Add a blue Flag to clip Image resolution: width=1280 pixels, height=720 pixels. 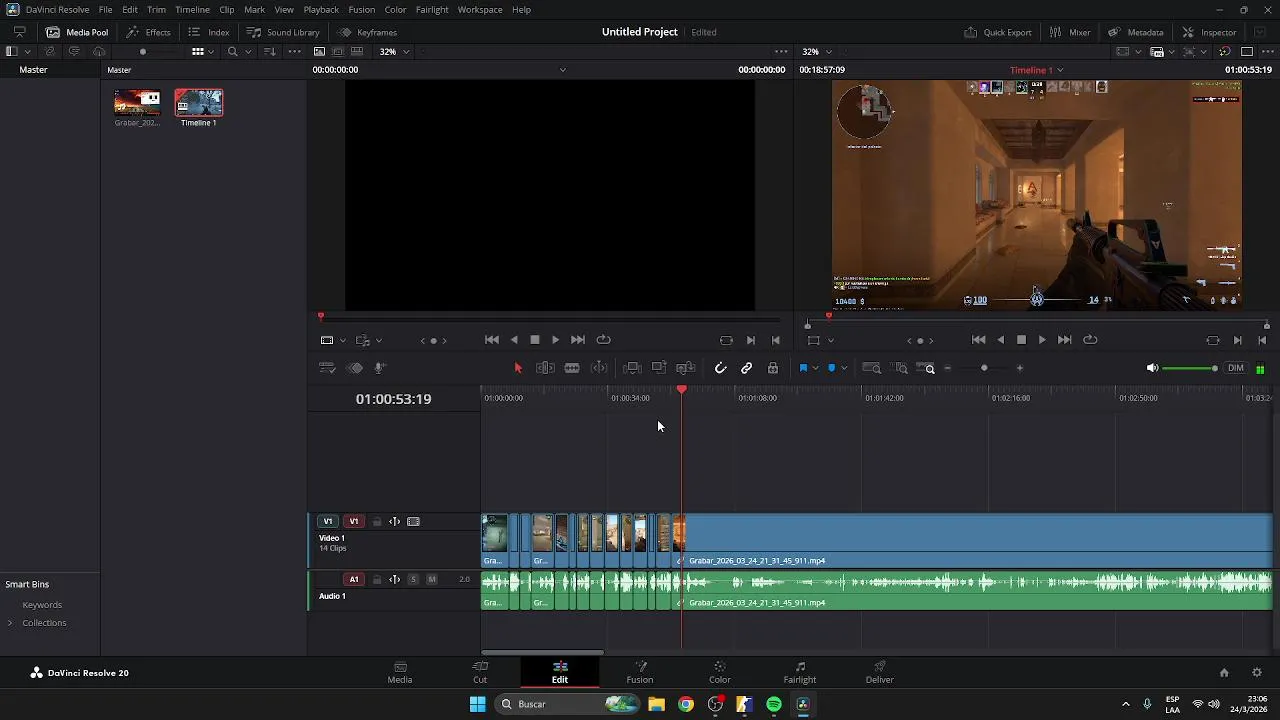(x=803, y=368)
